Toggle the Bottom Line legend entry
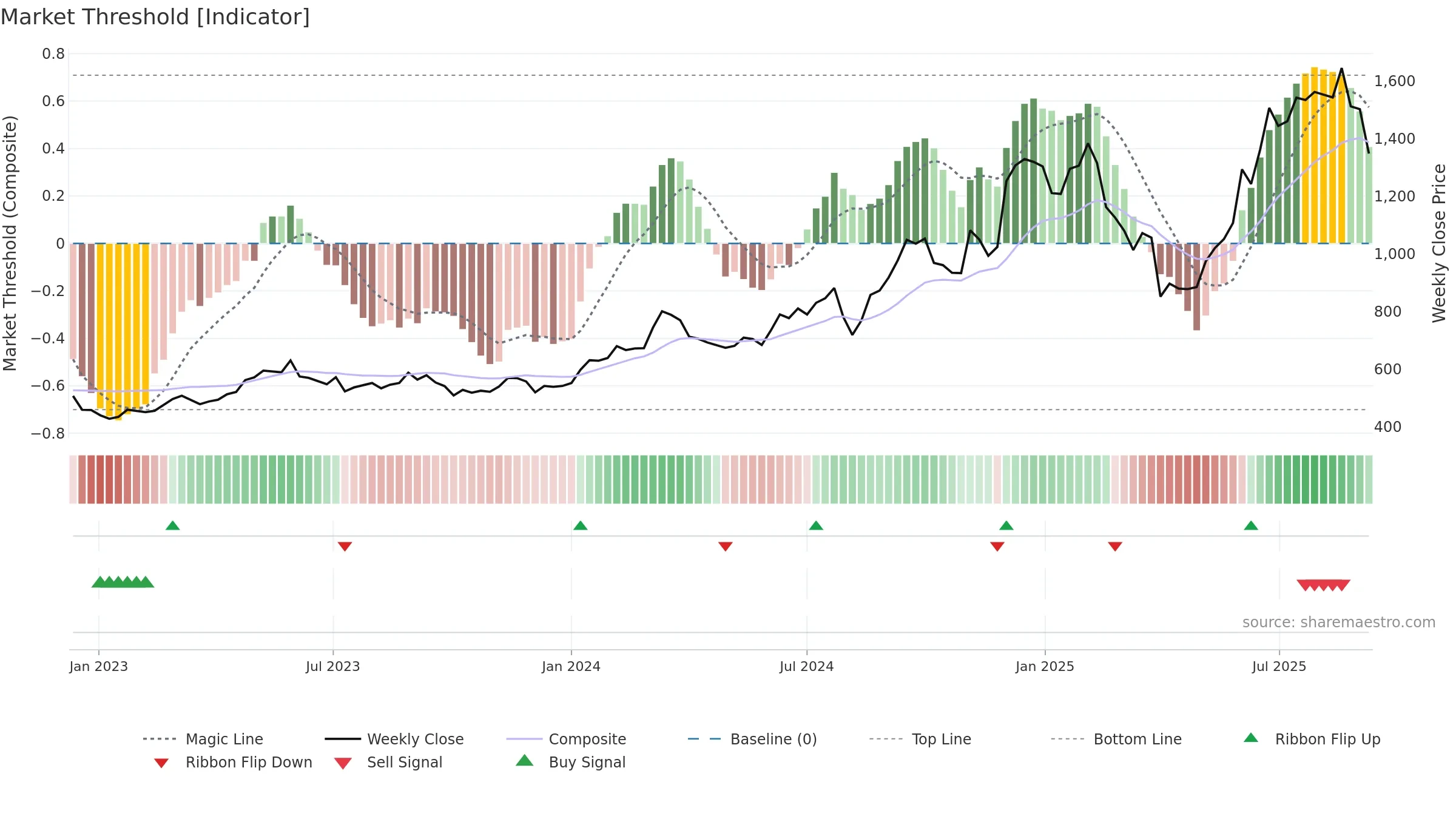Image resolution: width=1456 pixels, height=819 pixels. 1116,739
